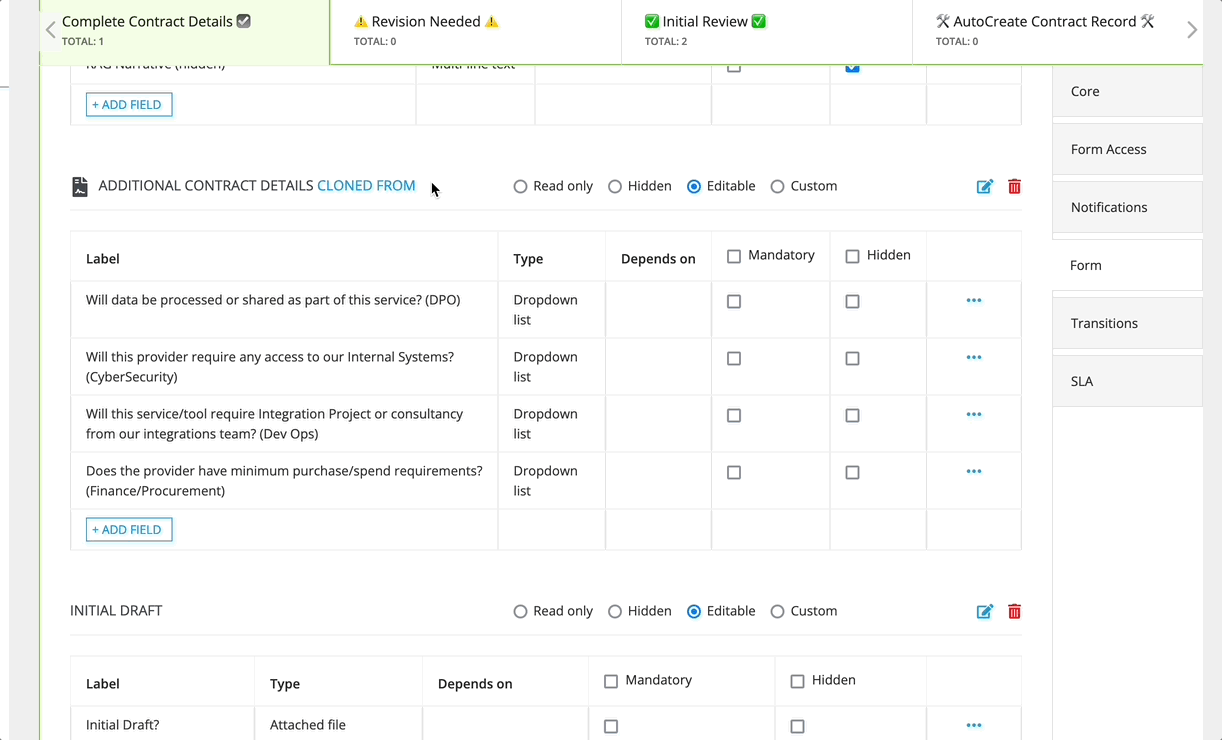Open actions menu for the DPO dropdown field
1222x740 pixels.
pyautogui.click(x=974, y=299)
